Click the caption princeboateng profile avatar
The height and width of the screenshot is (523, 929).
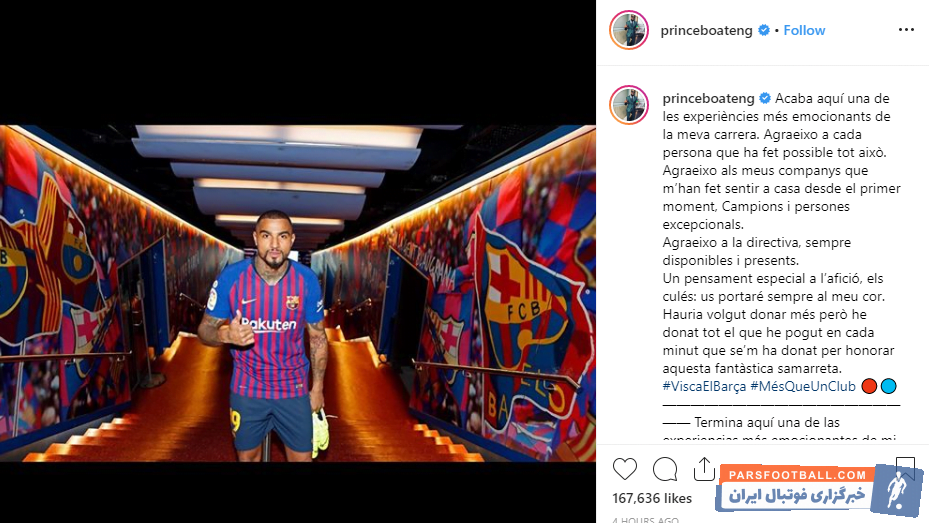click(629, 105)
